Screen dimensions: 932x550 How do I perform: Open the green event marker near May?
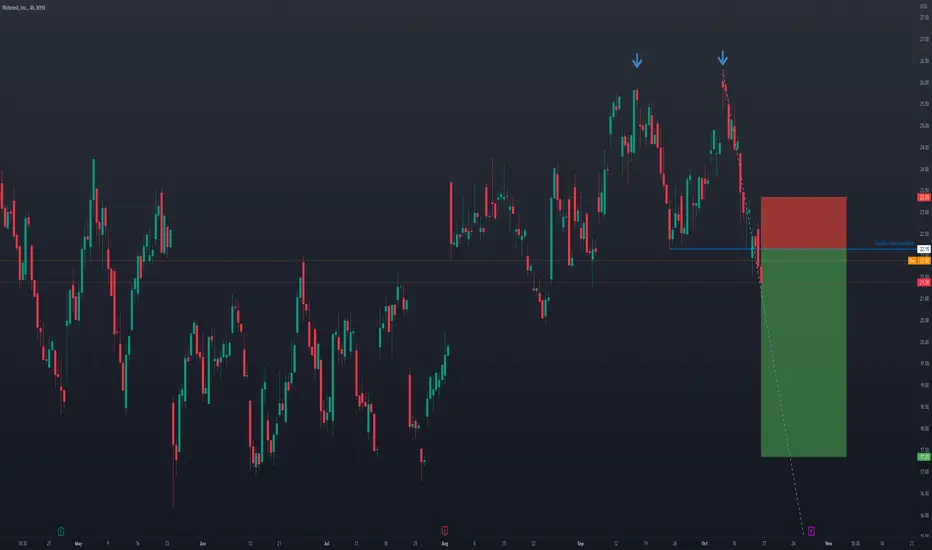[x=61, y=531]
